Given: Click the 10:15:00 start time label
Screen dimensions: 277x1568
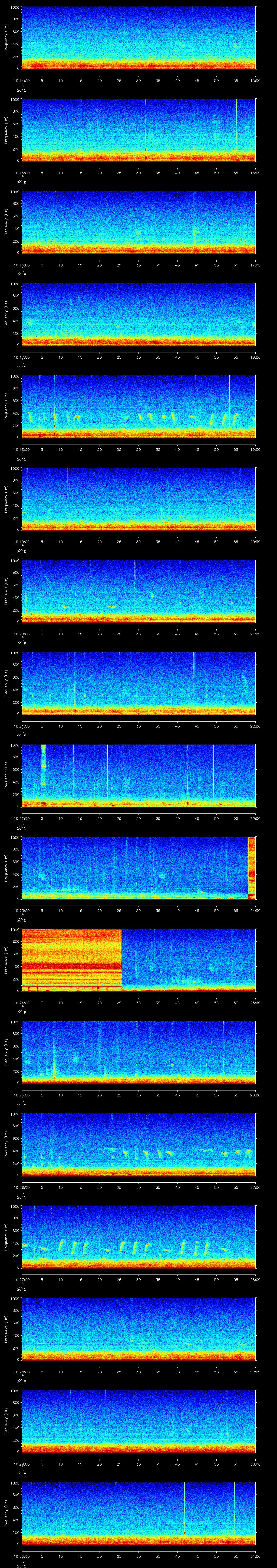Looking at the screenshot, I should point(21,173).
